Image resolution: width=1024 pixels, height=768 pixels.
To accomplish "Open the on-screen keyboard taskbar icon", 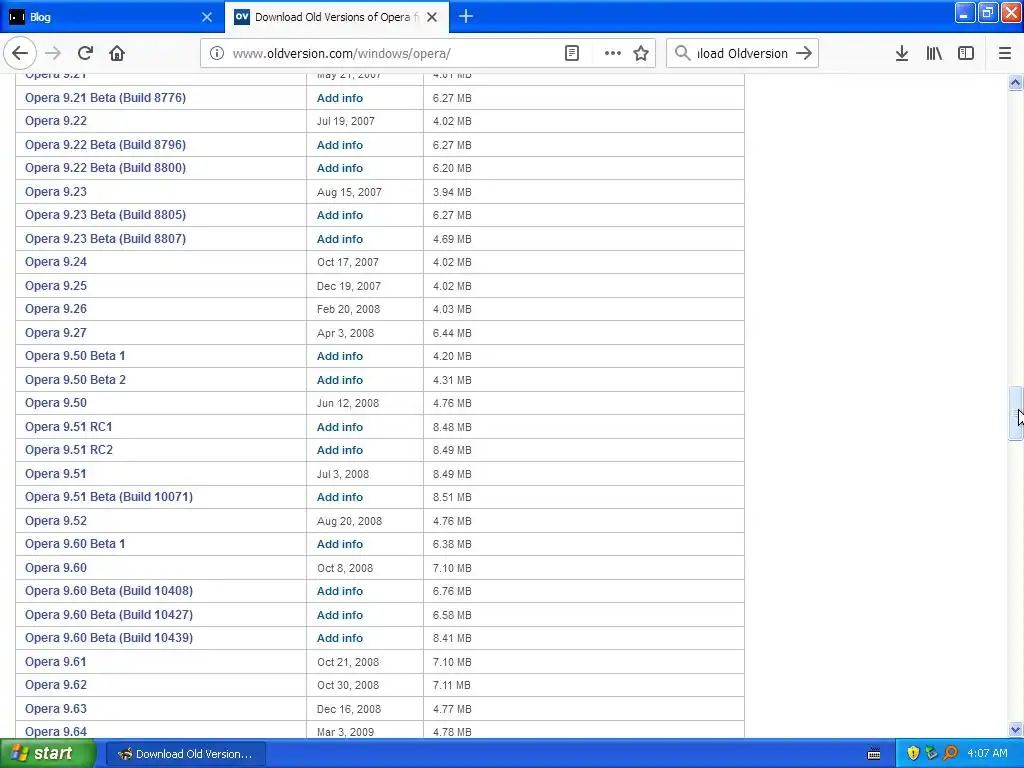I will click(874, 754).
